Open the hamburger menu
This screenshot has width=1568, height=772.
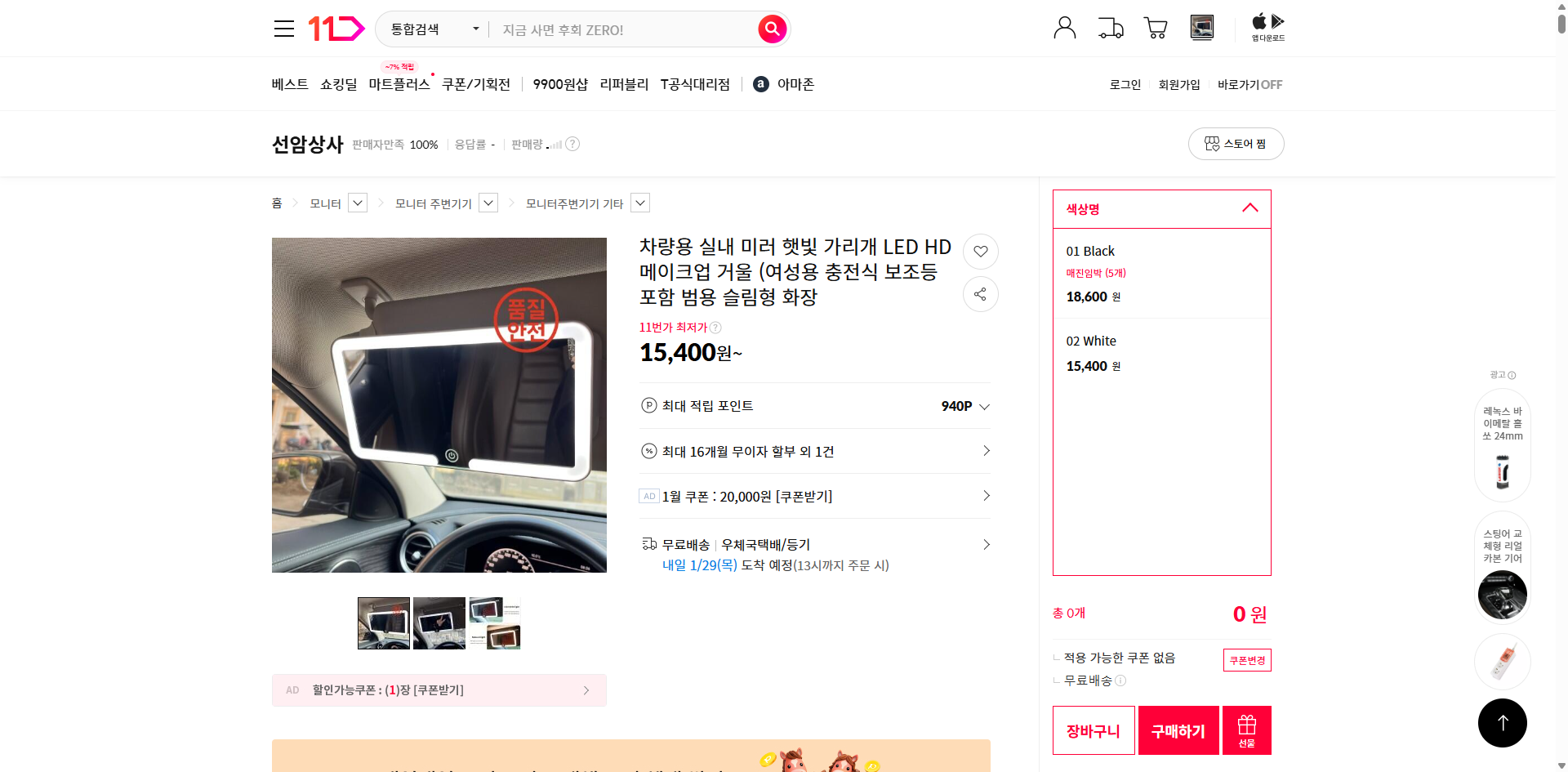point(283,28)
